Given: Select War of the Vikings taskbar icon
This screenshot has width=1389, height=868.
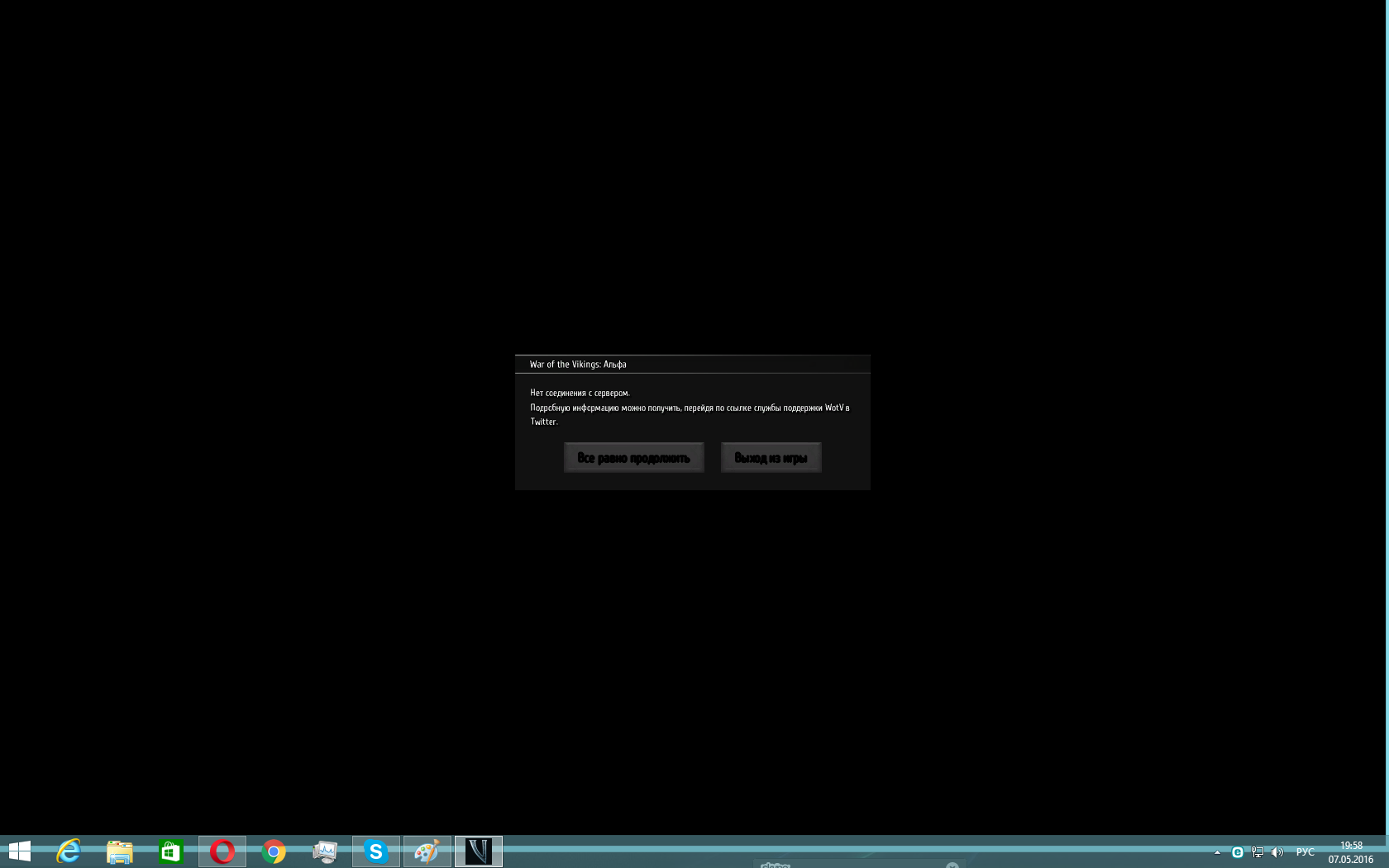Looking at the screenshot, I should [x=479, y=851].
